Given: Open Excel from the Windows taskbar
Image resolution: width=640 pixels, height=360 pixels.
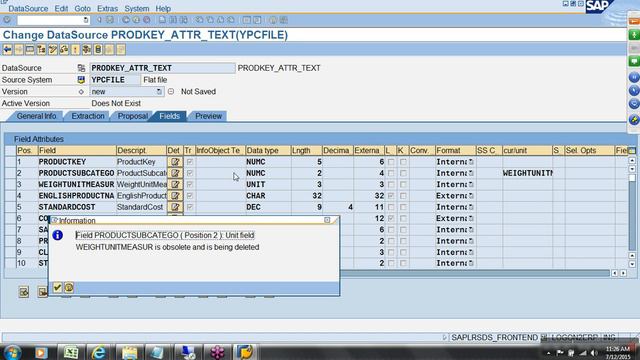Looking at the screenshot, I should [71, 352].
